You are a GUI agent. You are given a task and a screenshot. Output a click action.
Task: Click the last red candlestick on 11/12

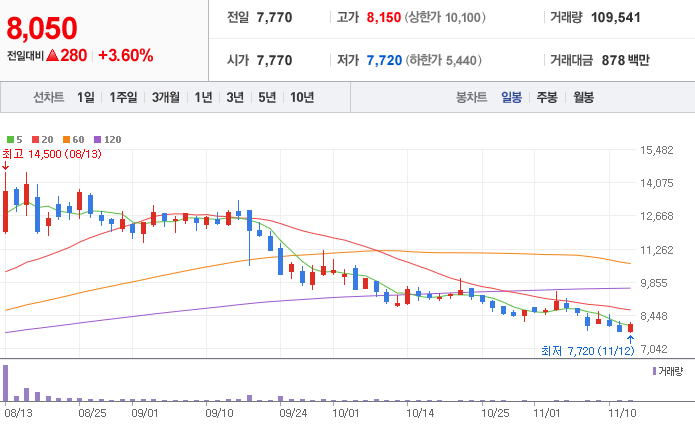(630, 328)
